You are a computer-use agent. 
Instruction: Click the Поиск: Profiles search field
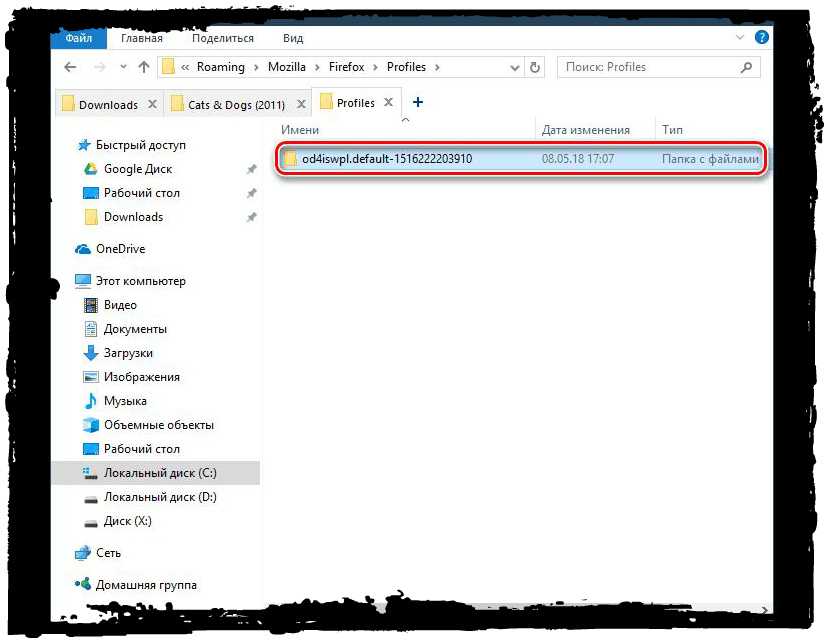coord(645,67)
